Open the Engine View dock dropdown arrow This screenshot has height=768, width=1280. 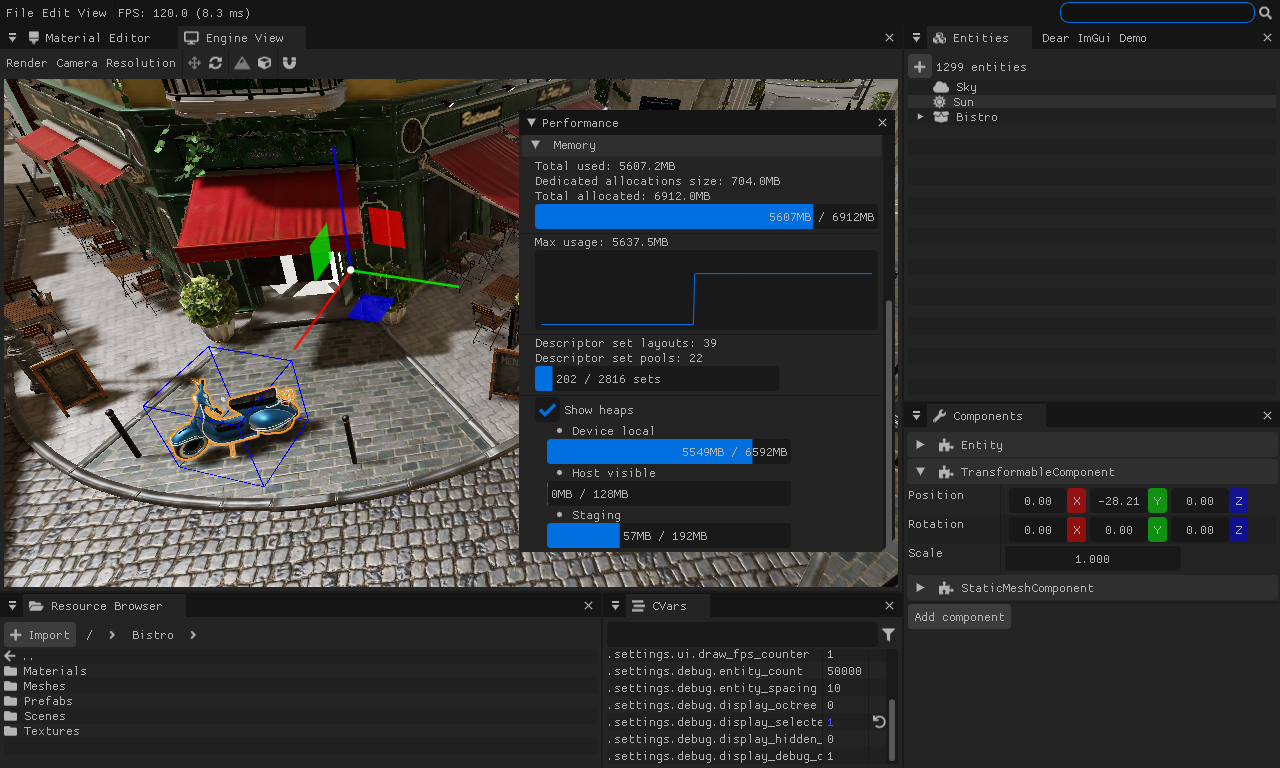click(x=13, y=38)
